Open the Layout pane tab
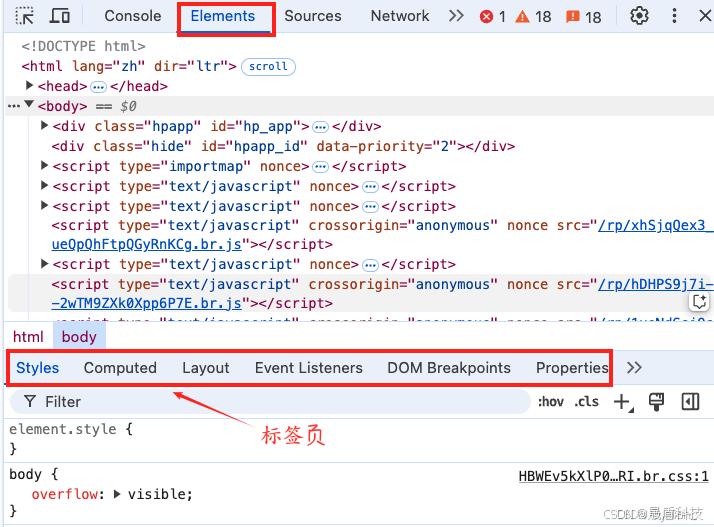Screen dimensions: 714x527 pyautogui.click(x=206, y=368)
